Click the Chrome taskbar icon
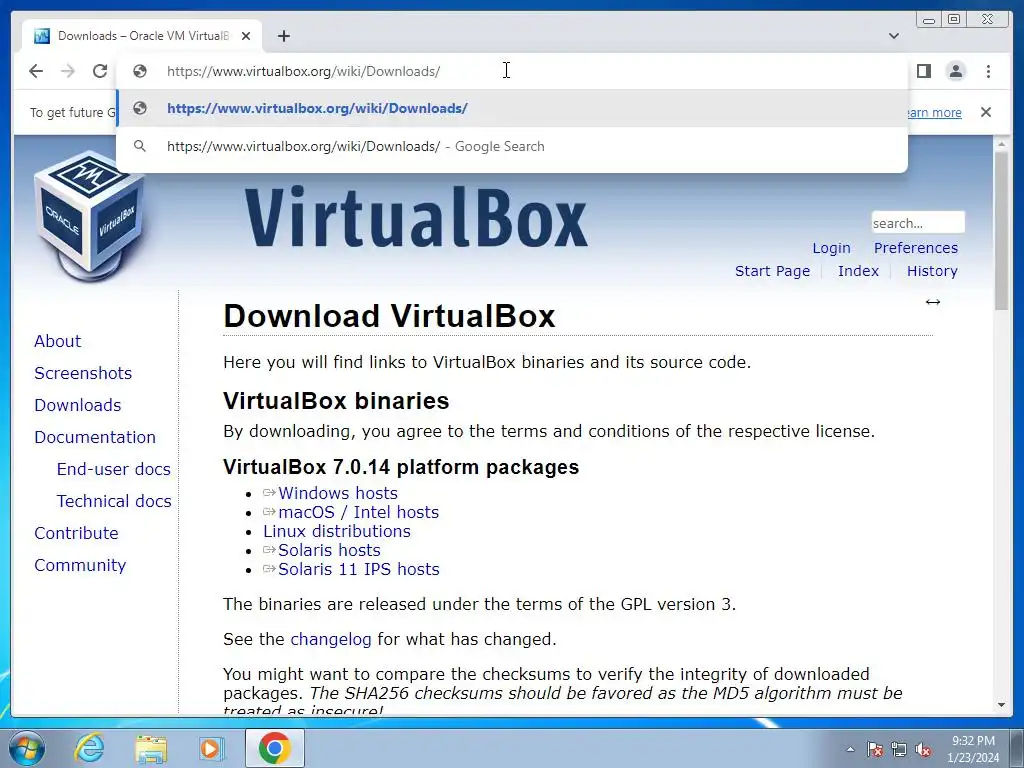 click(x=274, y=748)
